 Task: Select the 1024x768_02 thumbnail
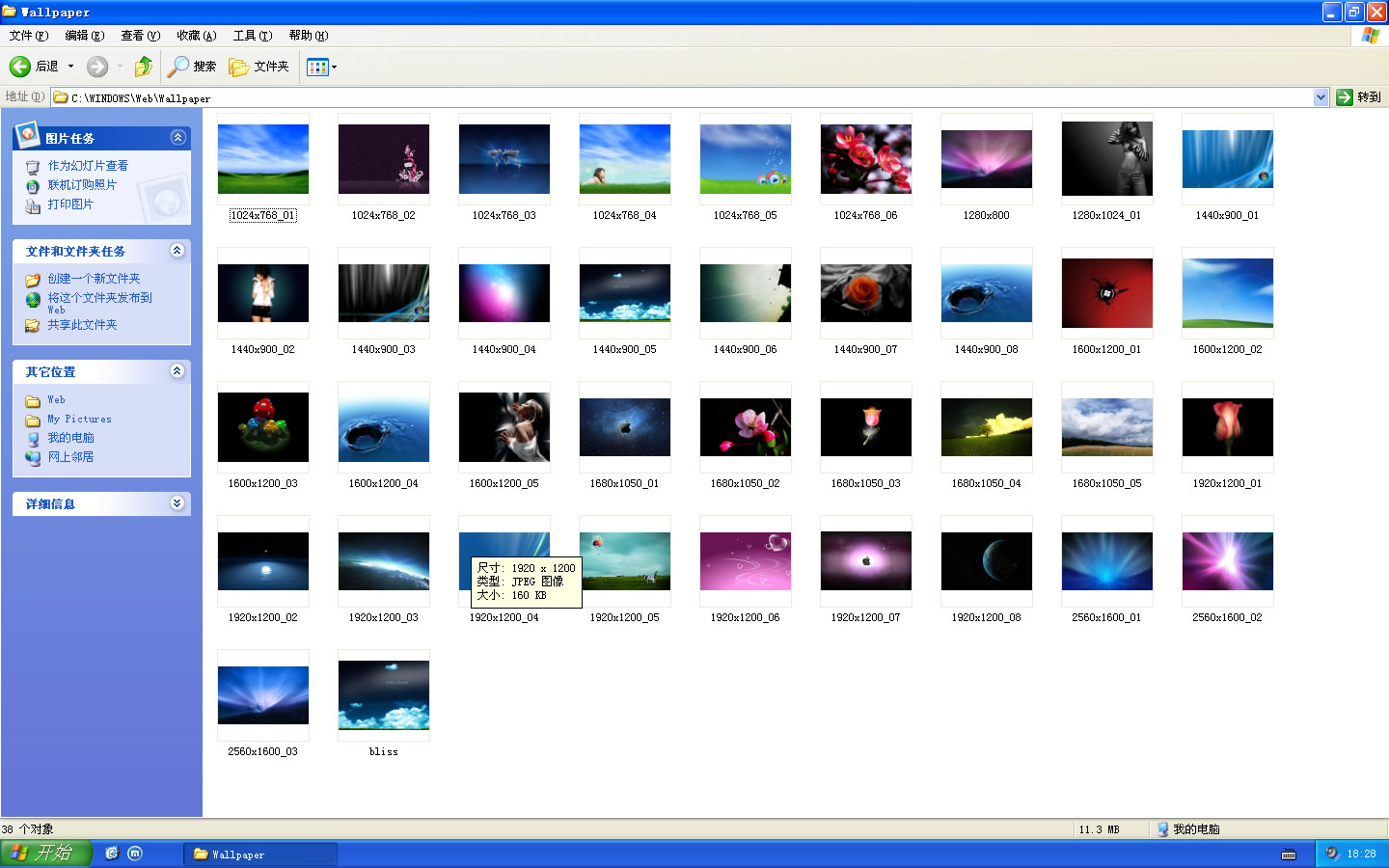[384, 159]
